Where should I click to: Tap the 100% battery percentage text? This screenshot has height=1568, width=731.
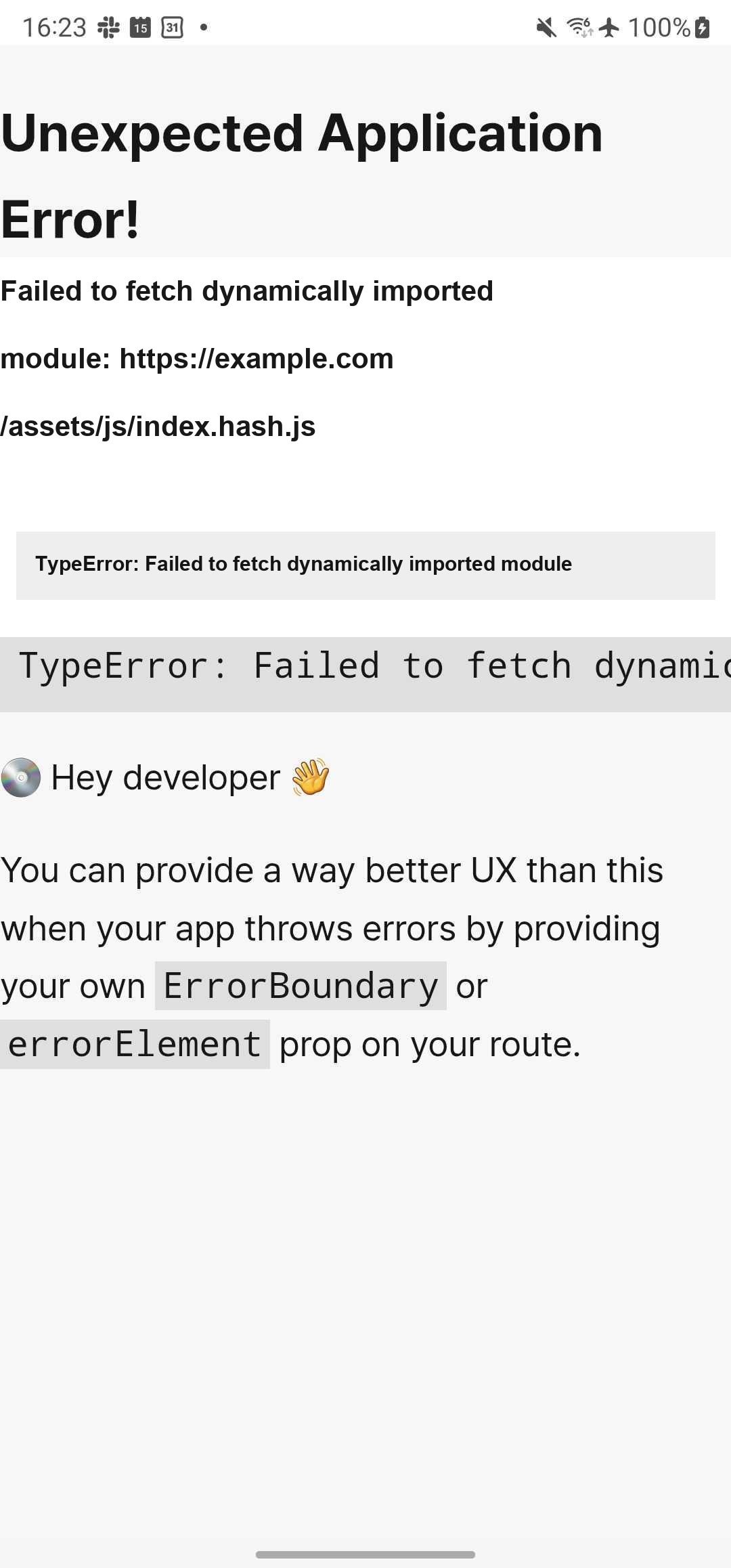(659, 28)
